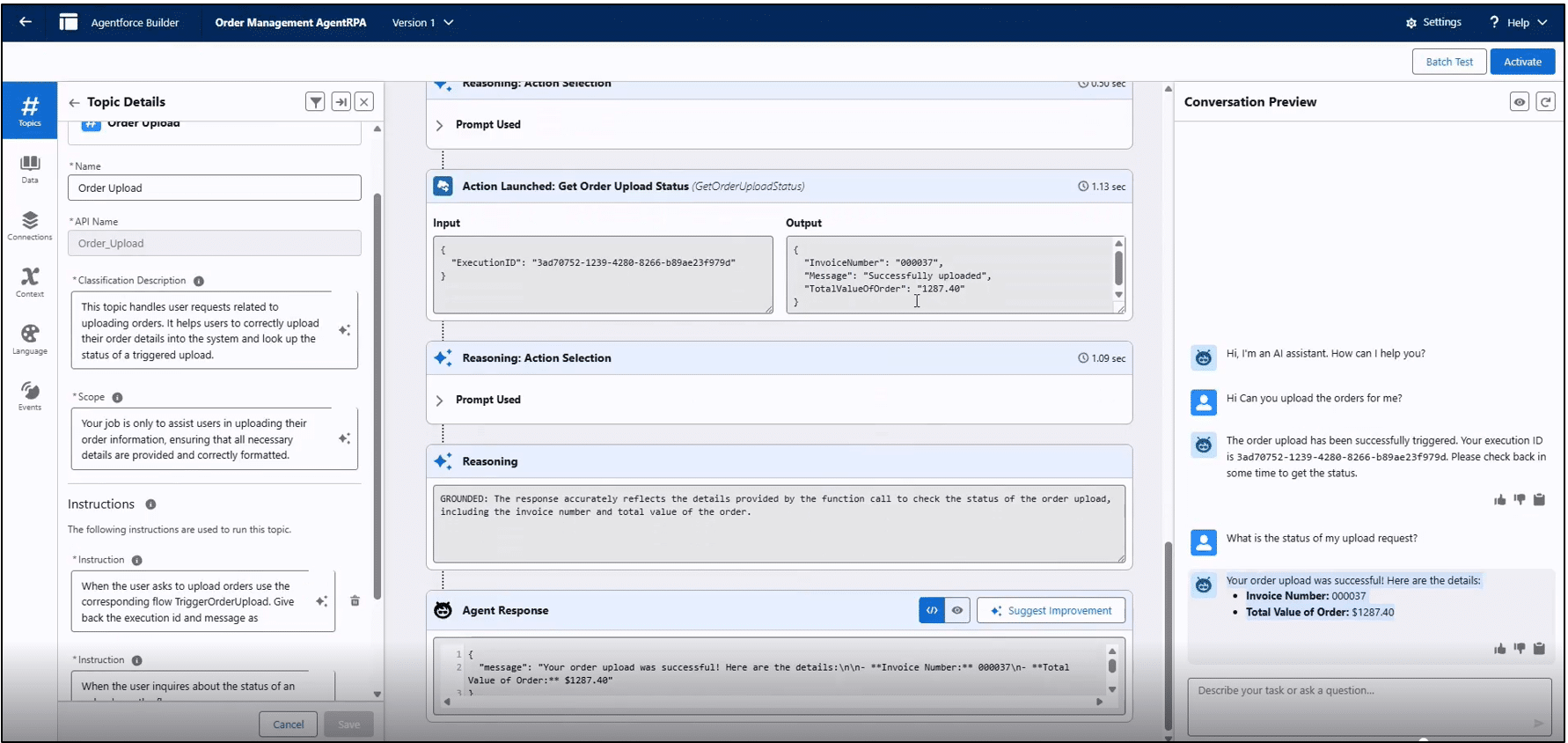Click the Batch Test button
1568x743 pixels.
point(1449,62)
